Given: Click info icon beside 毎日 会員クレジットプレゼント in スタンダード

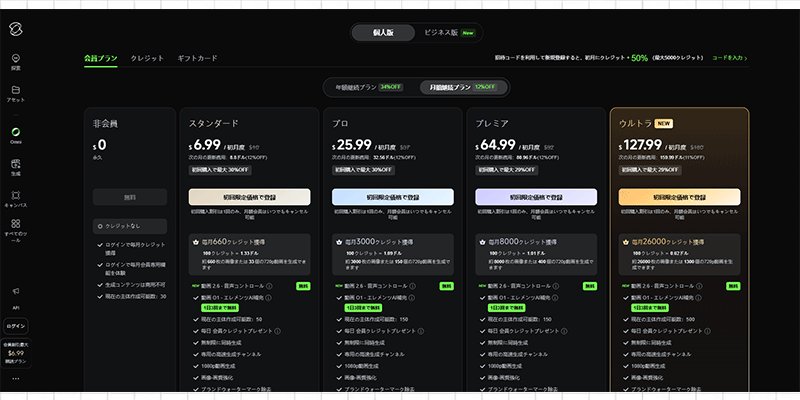Looking at the screenshot, I should point(277,331).
